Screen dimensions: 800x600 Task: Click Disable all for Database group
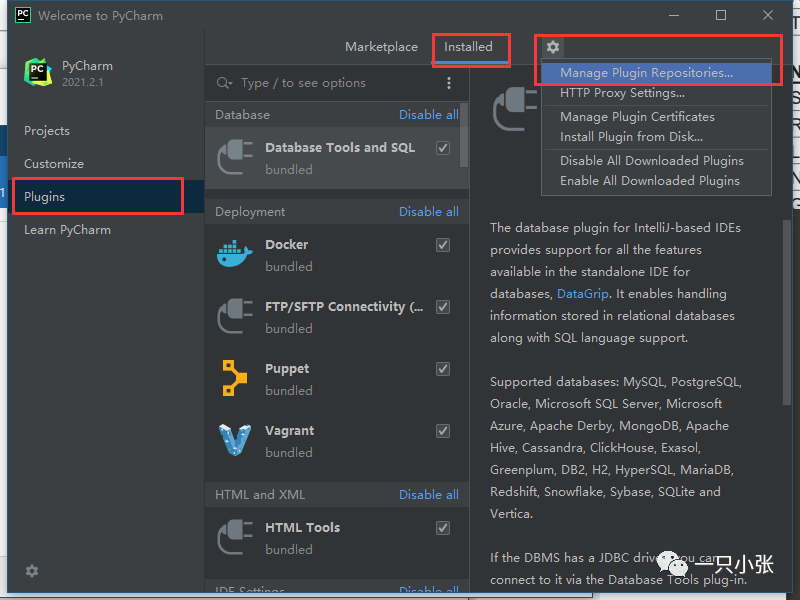click(429, 115)
